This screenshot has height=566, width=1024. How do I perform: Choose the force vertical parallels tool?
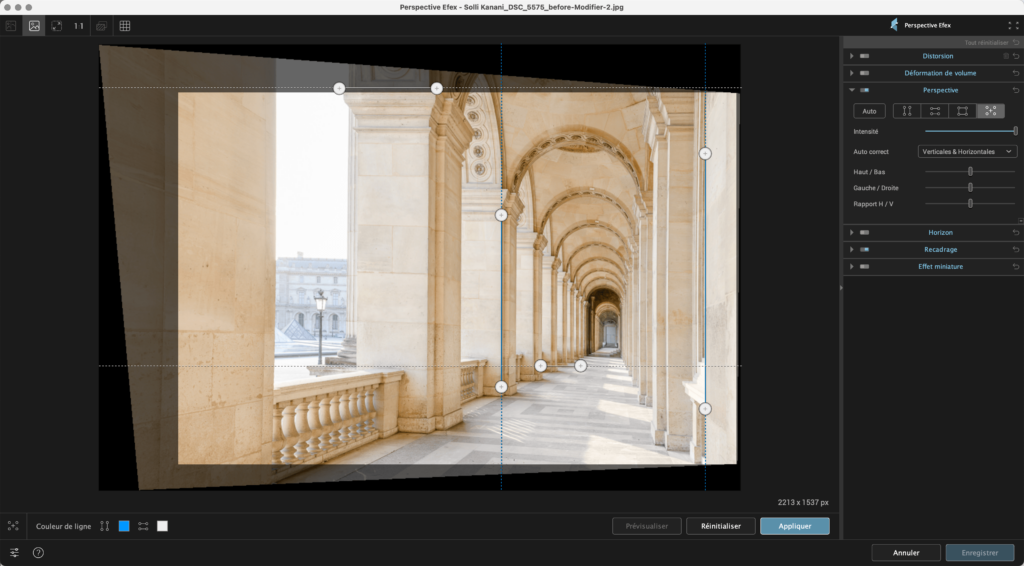tap(907, 111)
